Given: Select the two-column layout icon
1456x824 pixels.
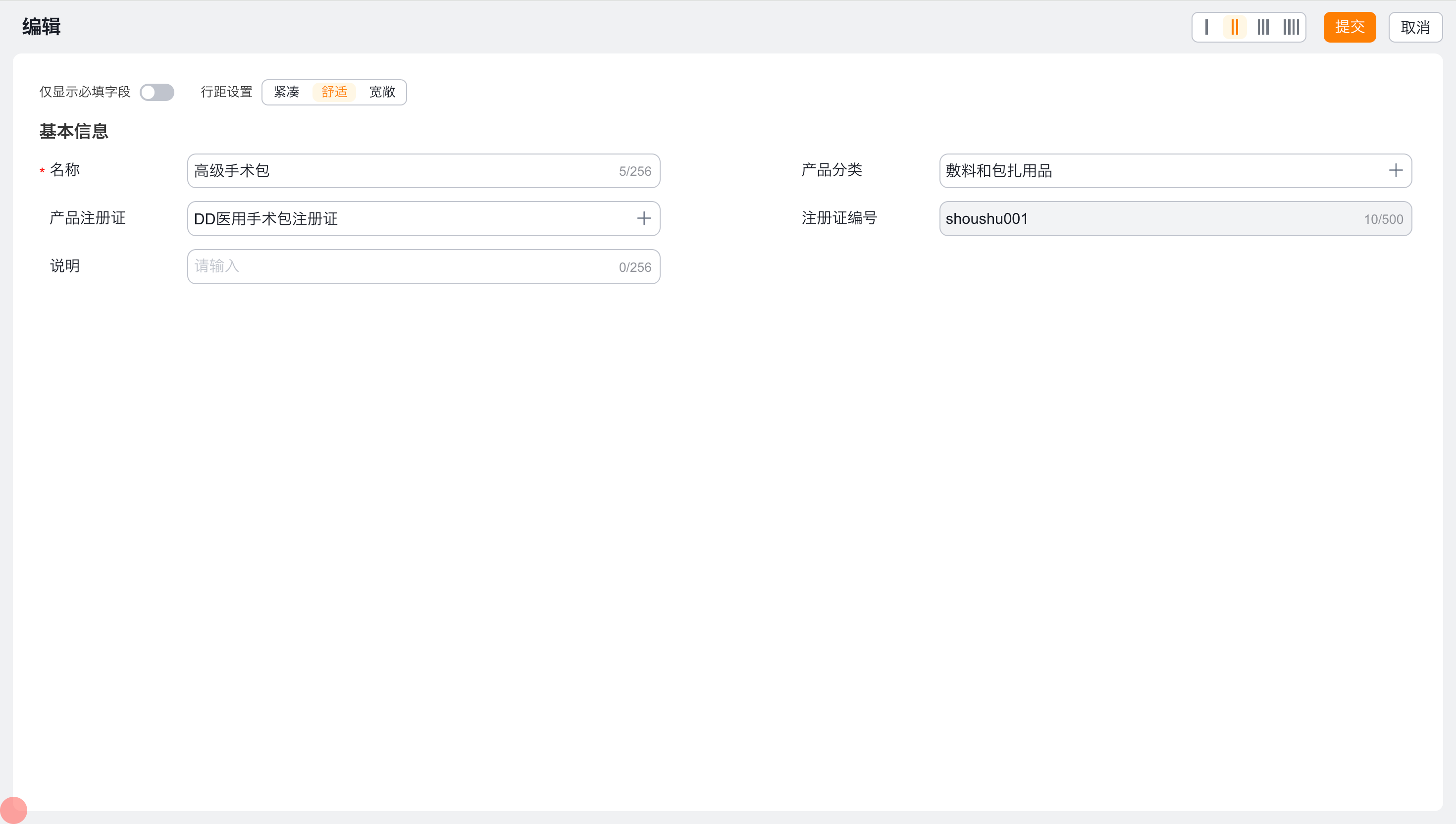Looking at the screenshot, I should click(1235, 27).
